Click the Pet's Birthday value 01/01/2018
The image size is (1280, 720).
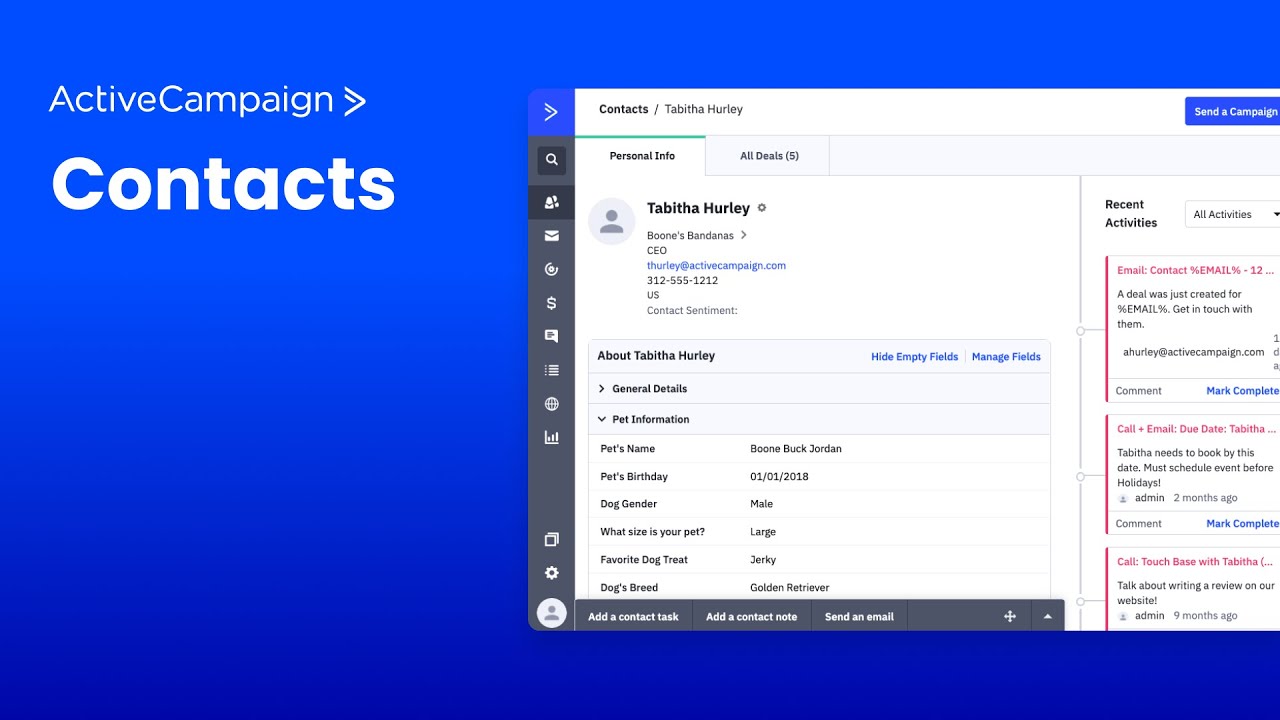779,477
